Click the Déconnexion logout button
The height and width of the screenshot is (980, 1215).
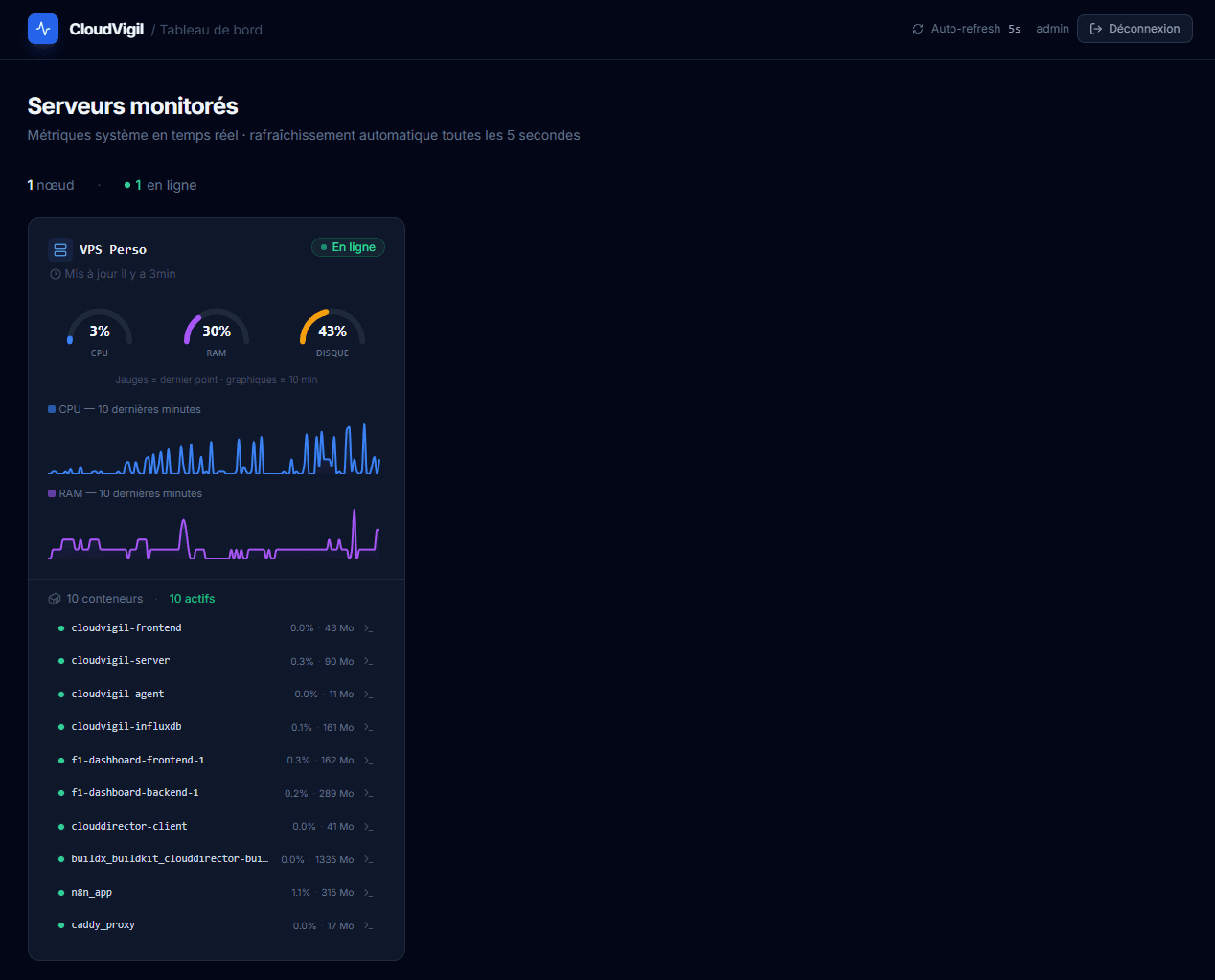click(1135, 29)
